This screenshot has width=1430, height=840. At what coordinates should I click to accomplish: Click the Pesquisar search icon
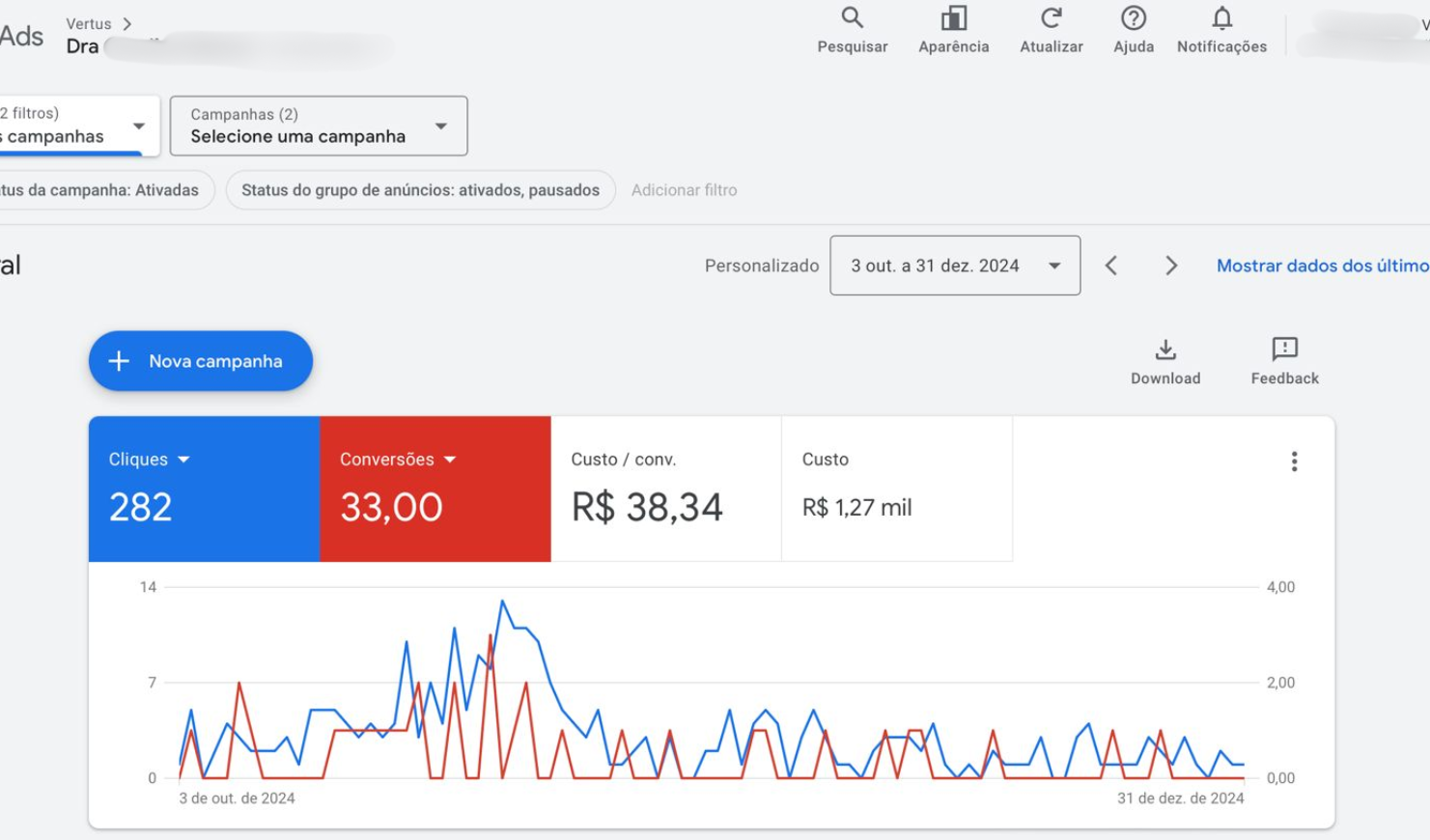[x=852, y=18]
